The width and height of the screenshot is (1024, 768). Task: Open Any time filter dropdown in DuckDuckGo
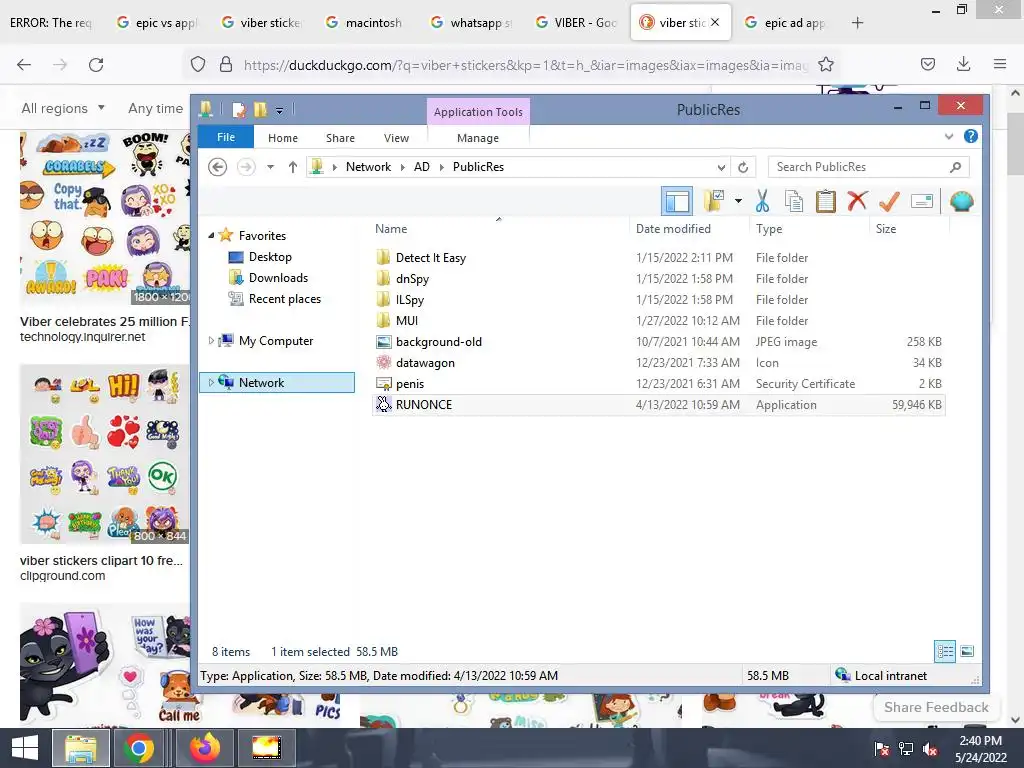(x=155, y=108)
